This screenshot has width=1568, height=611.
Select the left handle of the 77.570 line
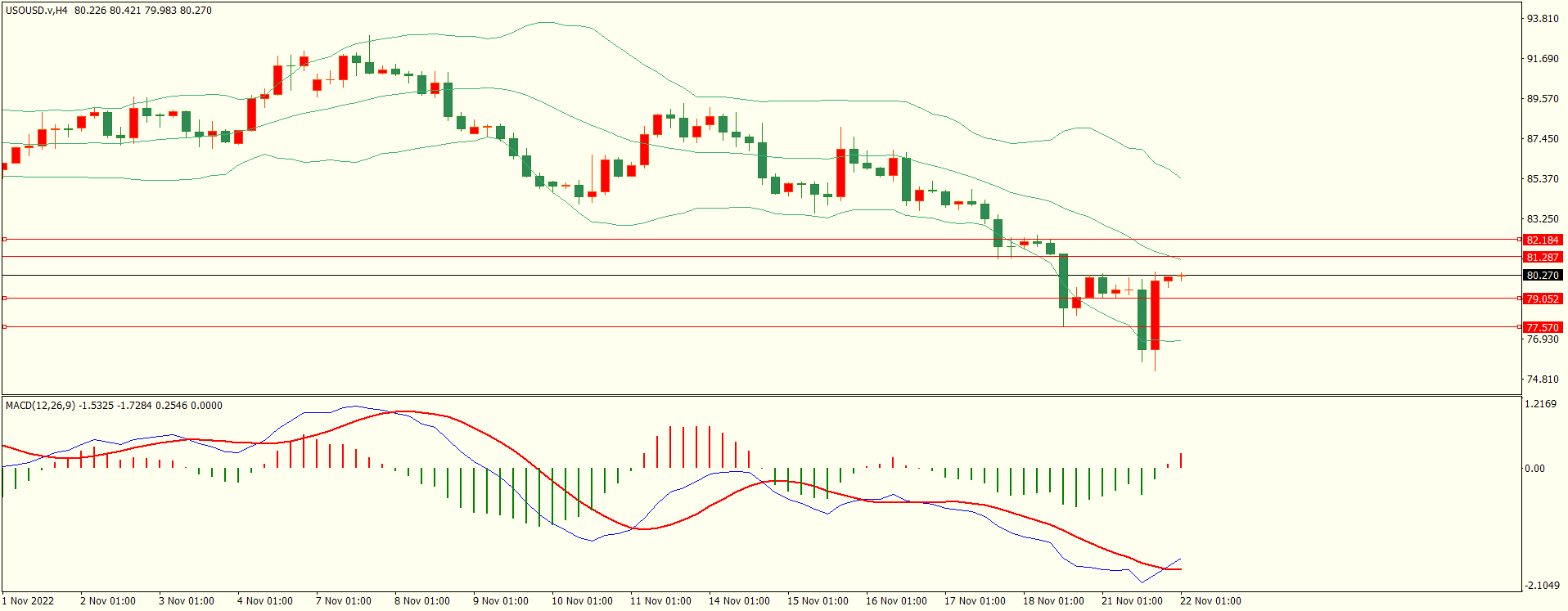click(5, 327)
